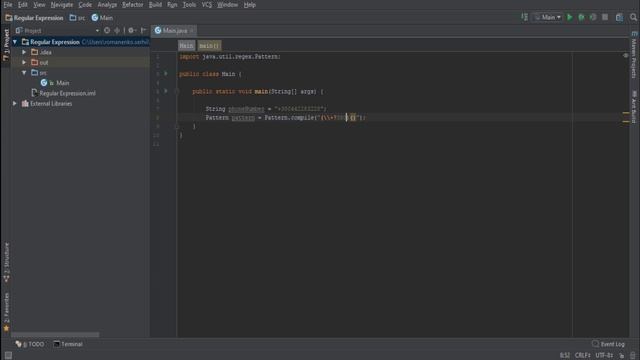
Task: Open the VCS menu
Action: click(x=207, y=5)
